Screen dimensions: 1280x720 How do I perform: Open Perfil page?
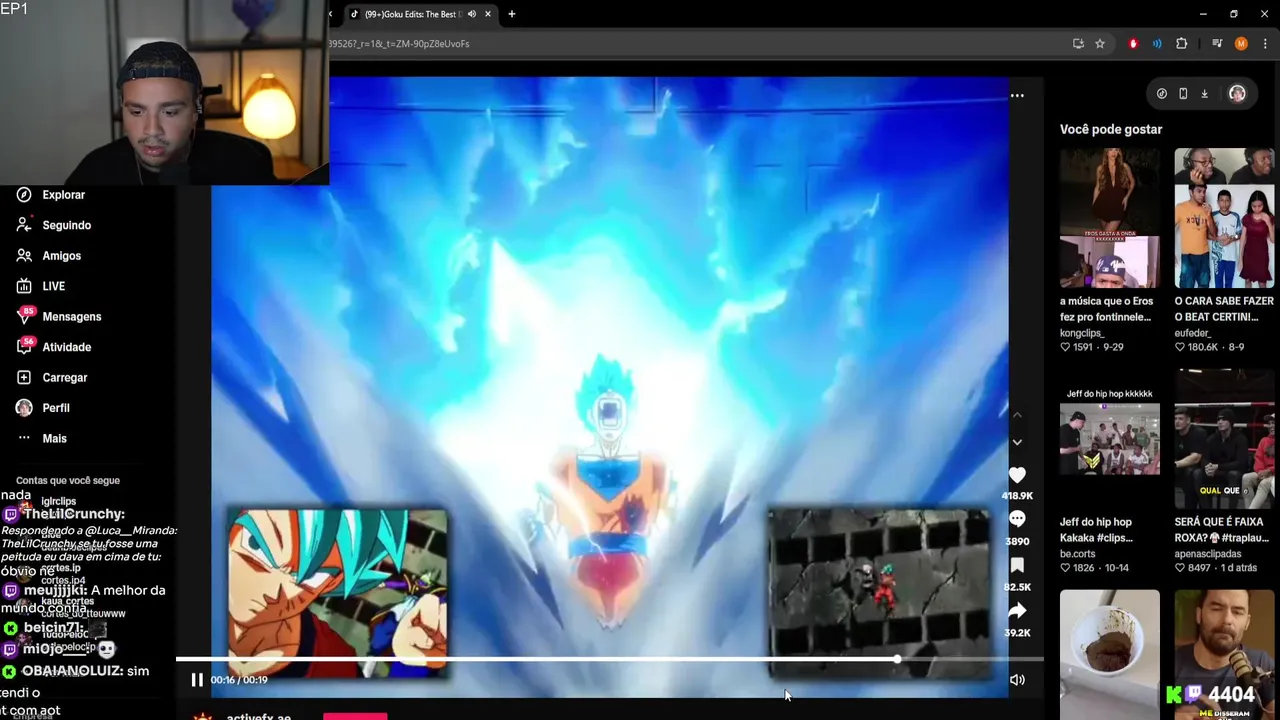point(55,408)
